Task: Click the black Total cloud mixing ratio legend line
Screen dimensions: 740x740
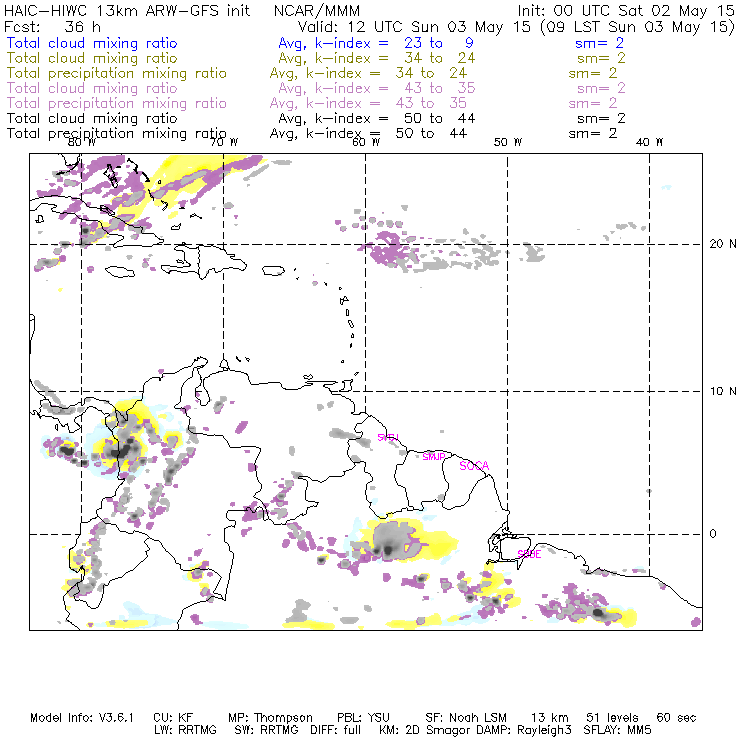Action: tap(92, 118)
